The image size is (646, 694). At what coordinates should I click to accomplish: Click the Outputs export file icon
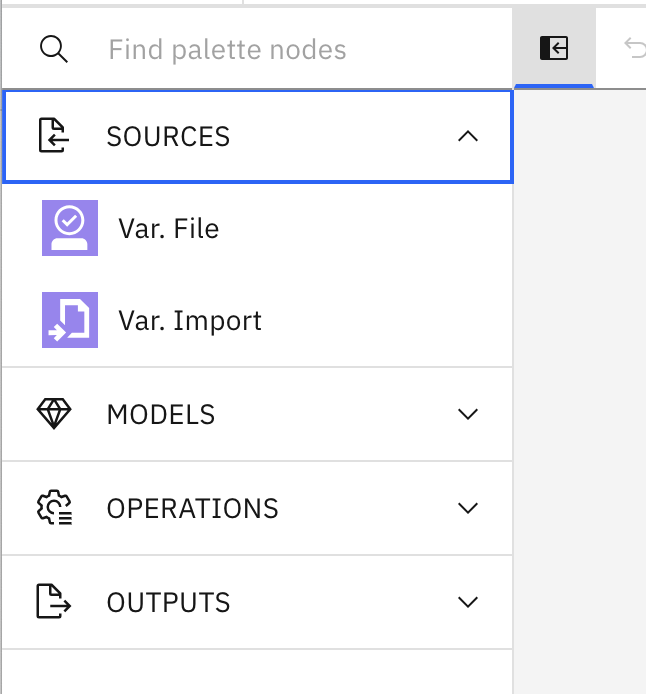pos(54,601)
